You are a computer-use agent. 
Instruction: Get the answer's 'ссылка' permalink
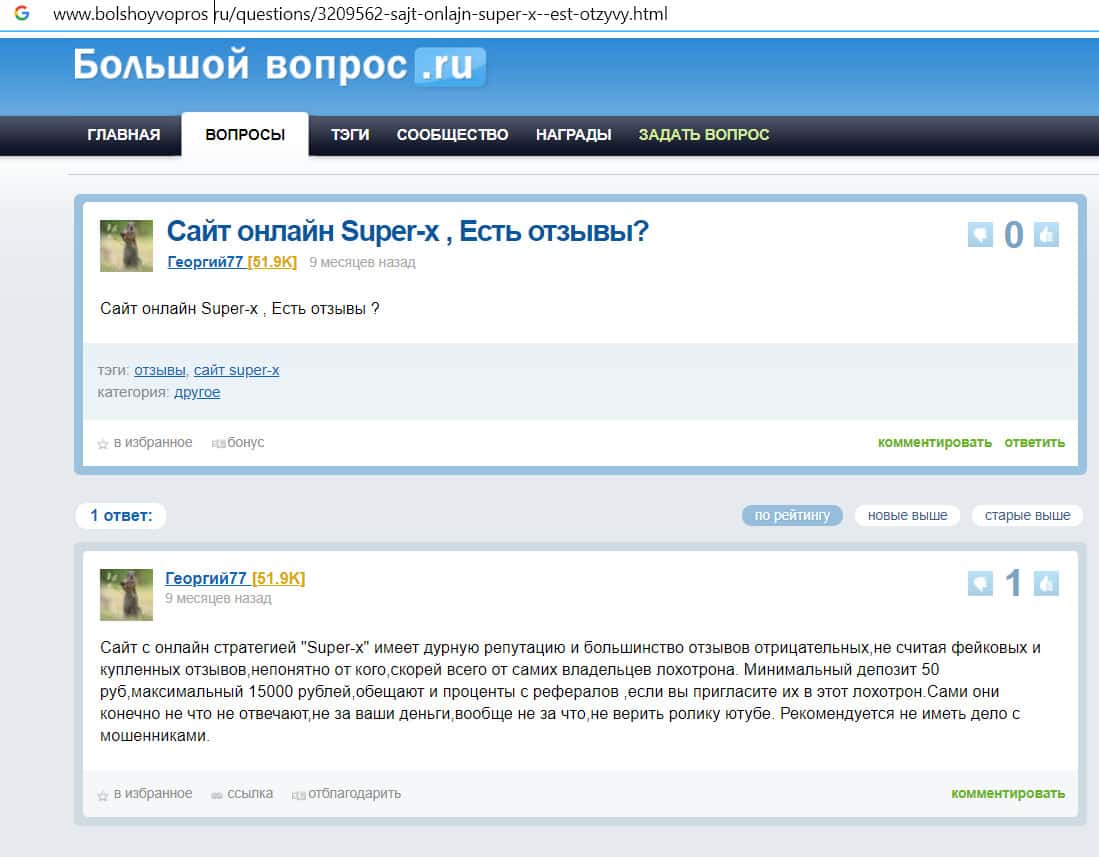click(243, 793)
